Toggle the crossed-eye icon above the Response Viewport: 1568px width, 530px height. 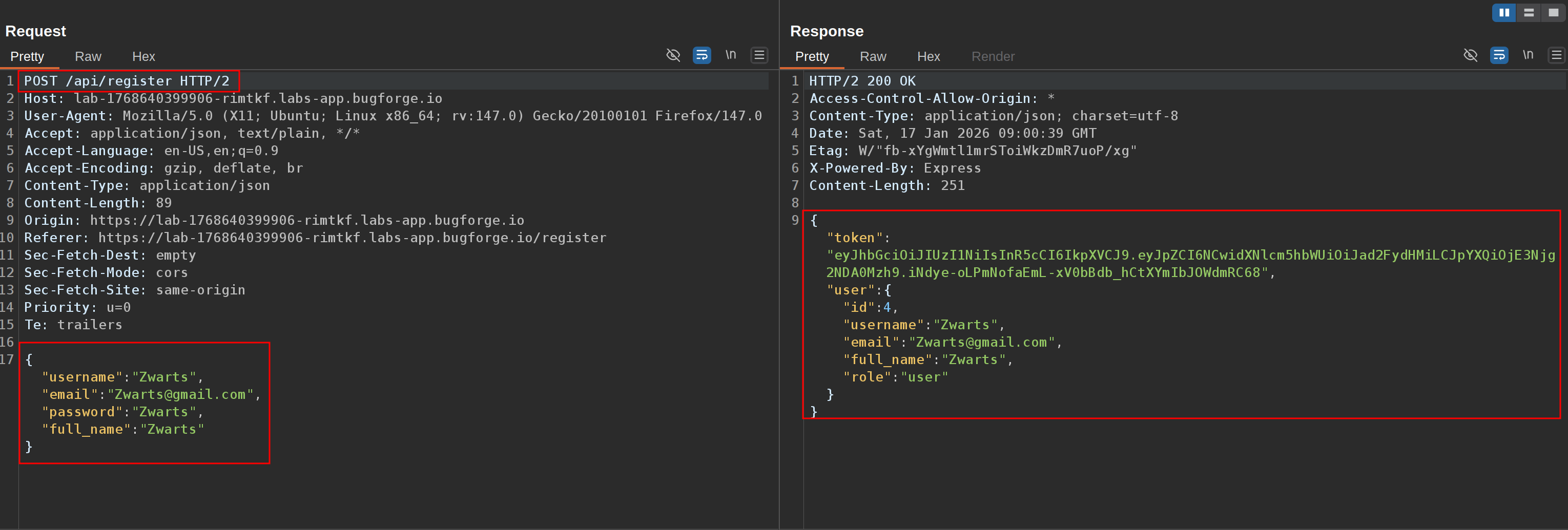[x=1471, y=55]
